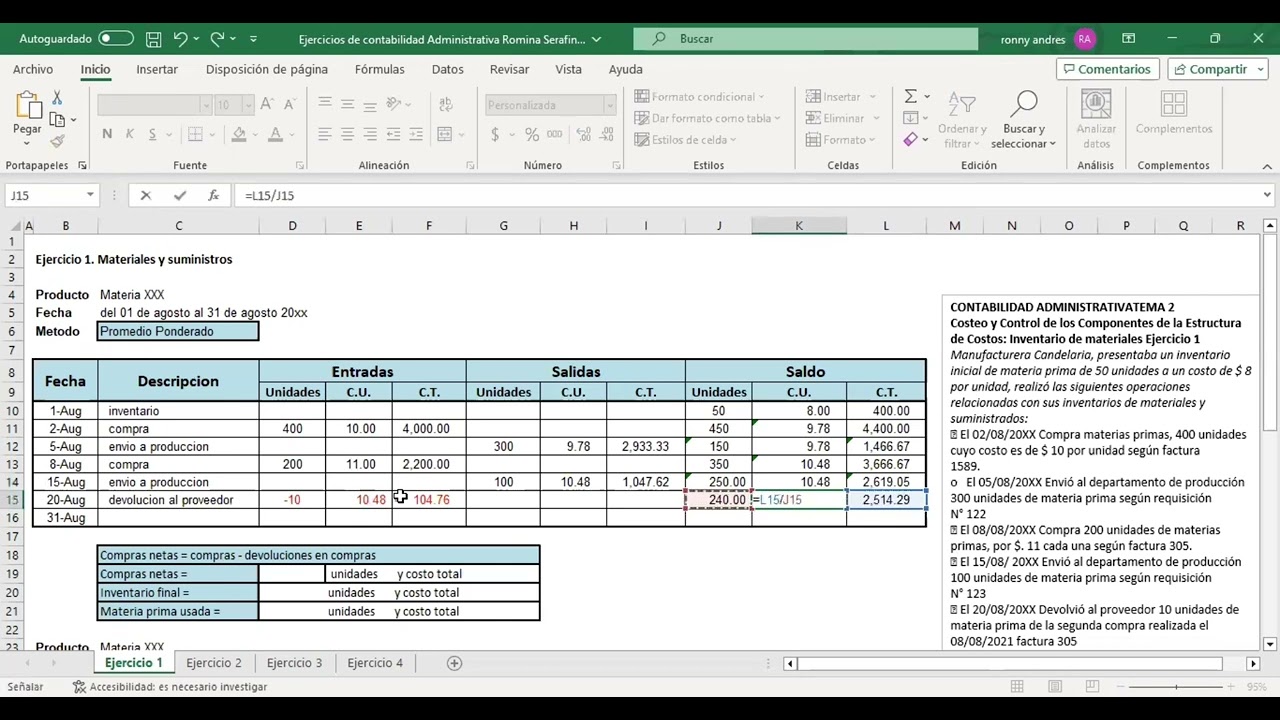
Task: Open the Formato condicional dropdown
Action: click(x=699, y=97)
